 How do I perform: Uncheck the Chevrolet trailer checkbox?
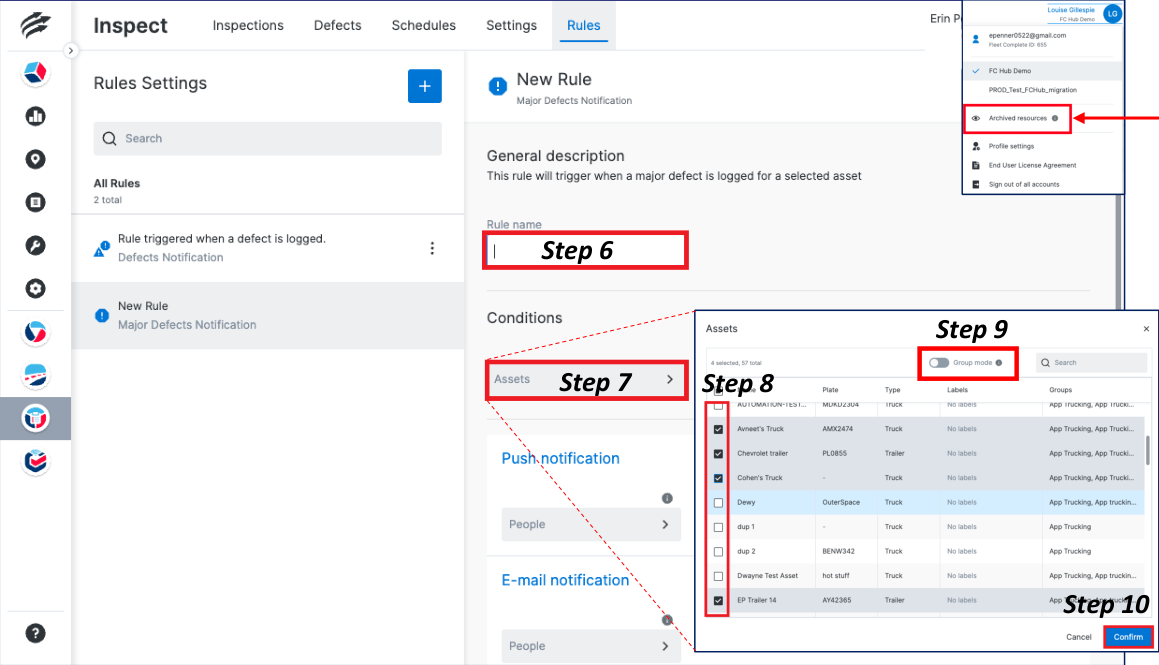[718, 453]
